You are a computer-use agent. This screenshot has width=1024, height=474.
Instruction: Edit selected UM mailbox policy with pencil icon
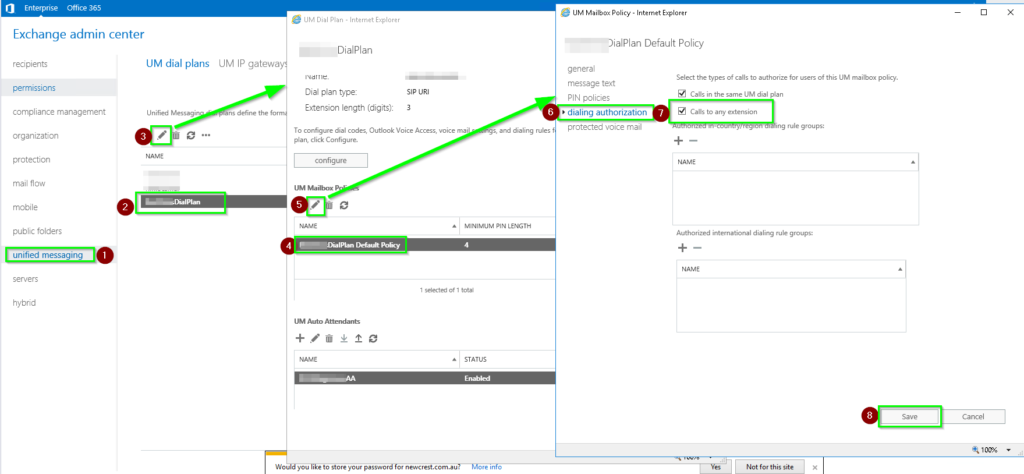(x=315, y=205)
